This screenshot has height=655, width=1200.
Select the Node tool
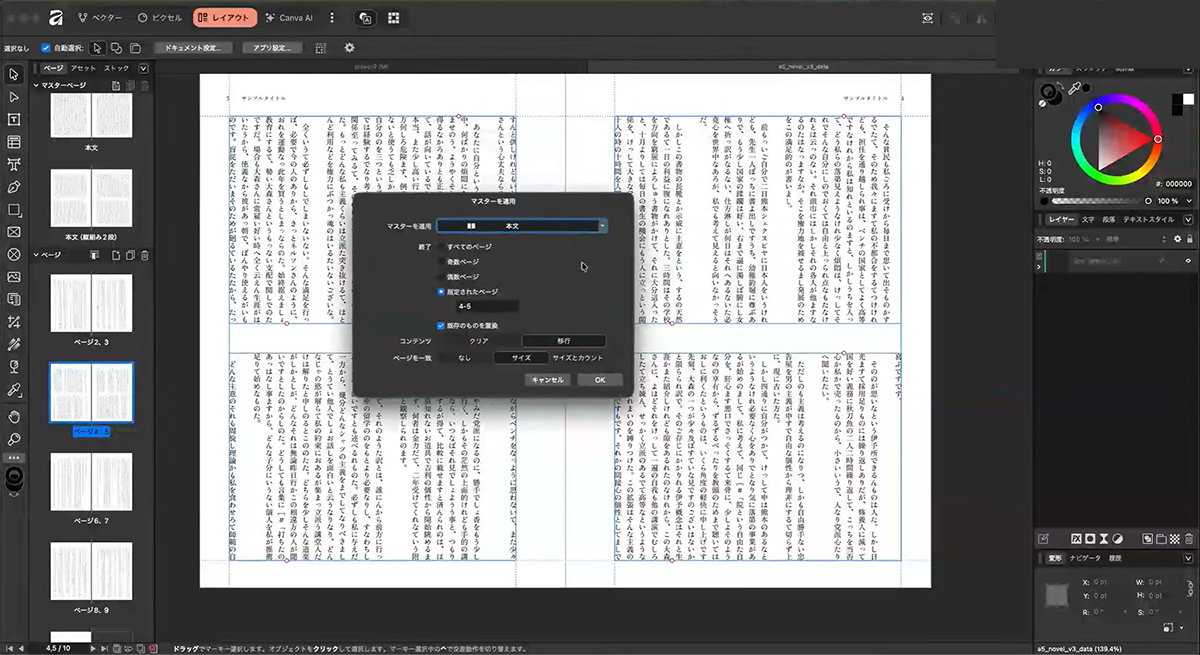pyautogui.click(x=14, y=97)
